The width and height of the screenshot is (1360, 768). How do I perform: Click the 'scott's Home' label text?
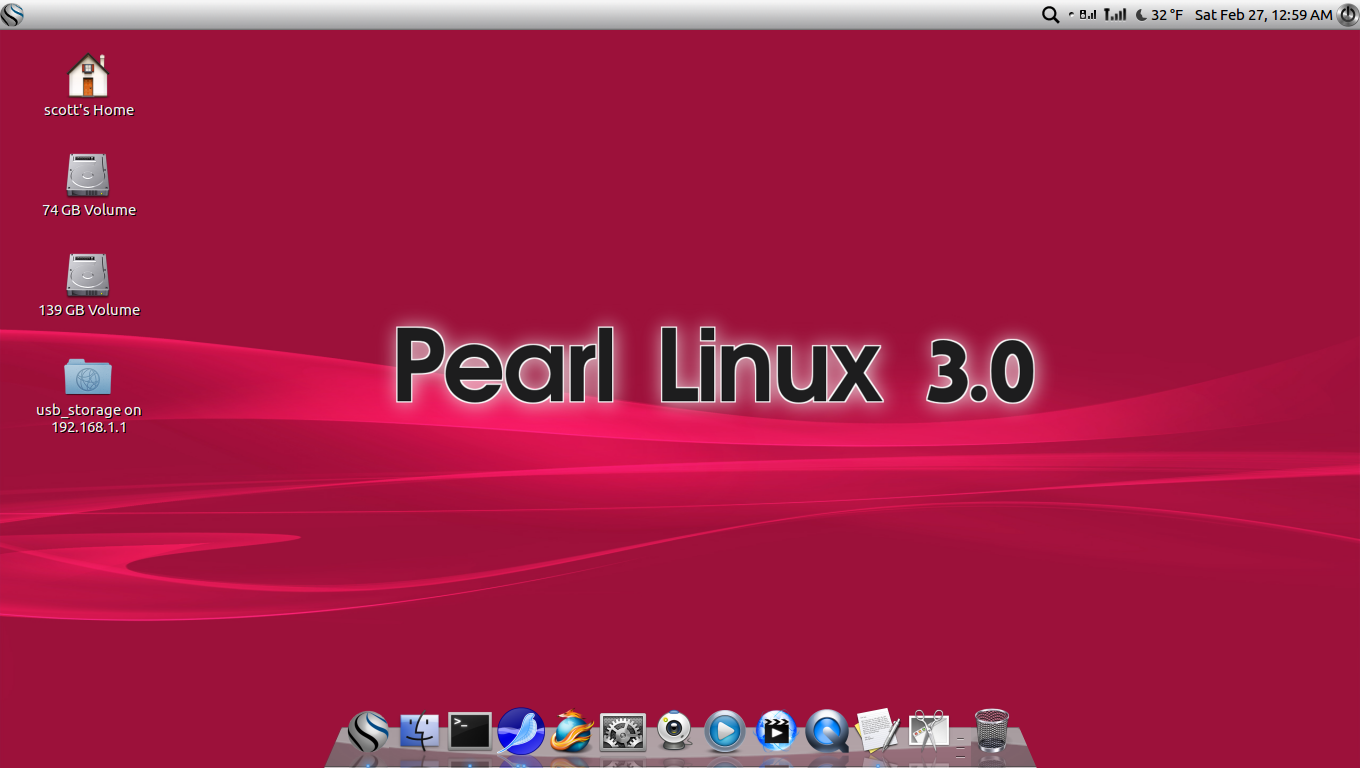(89, 110)
